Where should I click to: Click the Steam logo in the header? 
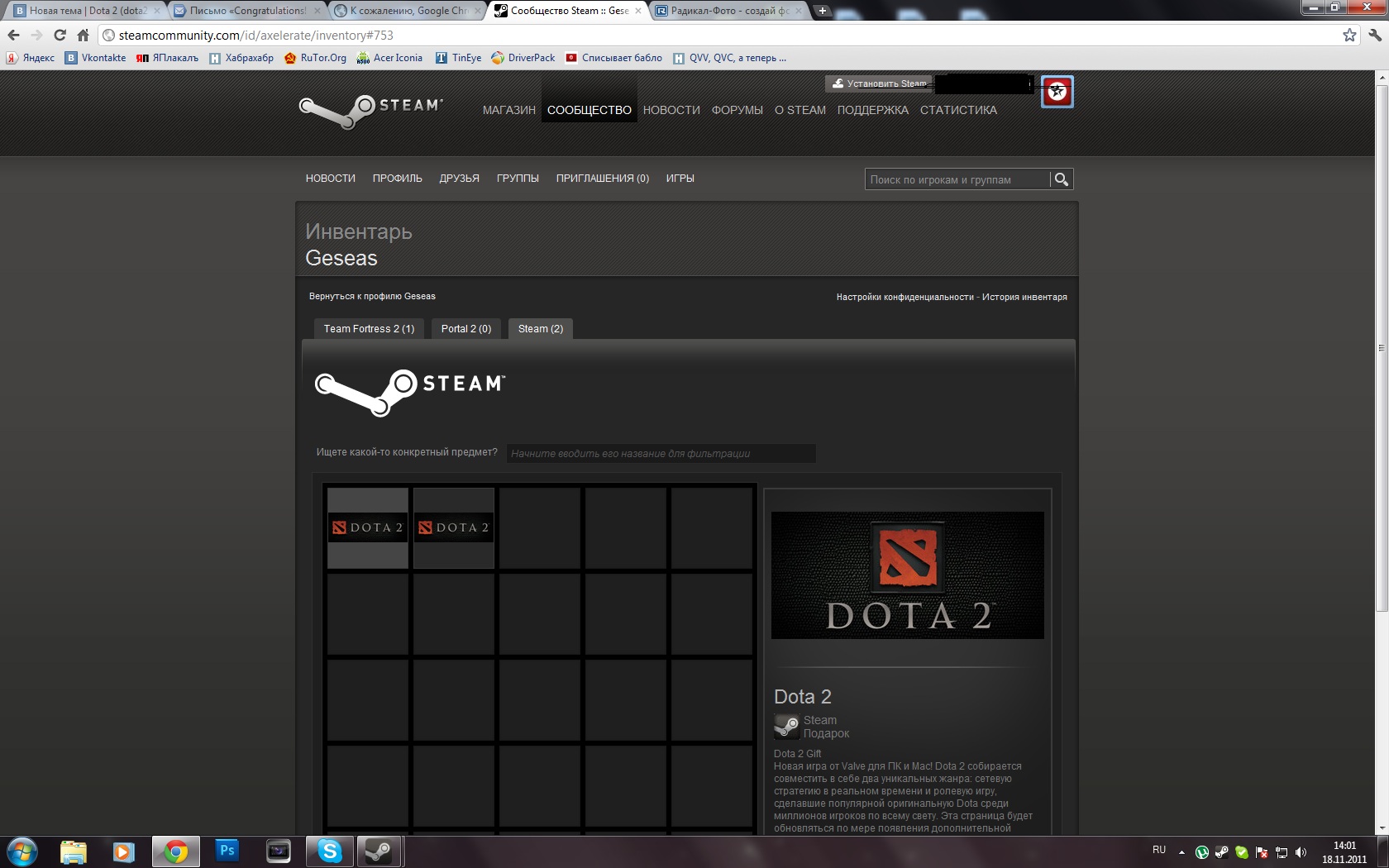click(x=370, y=111)
